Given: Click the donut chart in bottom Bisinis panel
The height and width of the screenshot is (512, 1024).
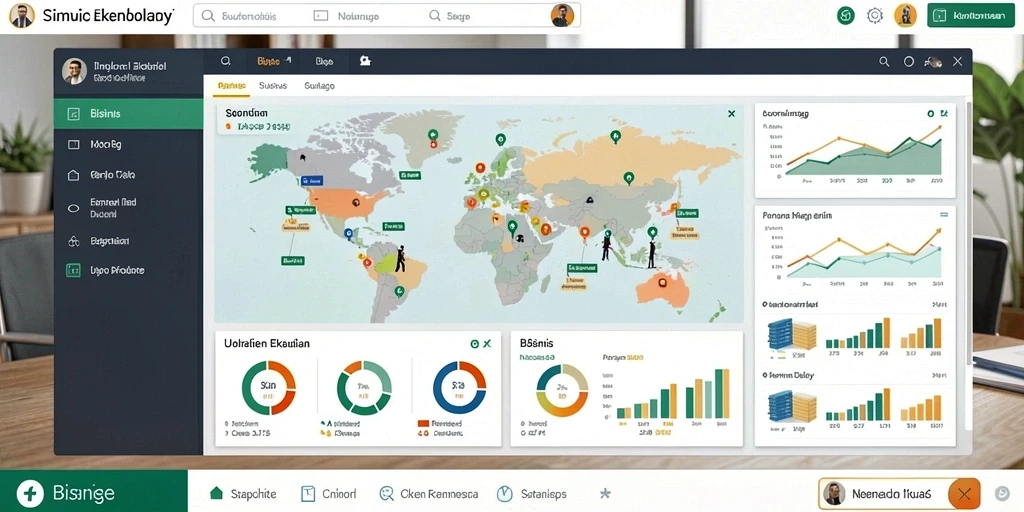Looking at the screenshot, I should [562, 391].
